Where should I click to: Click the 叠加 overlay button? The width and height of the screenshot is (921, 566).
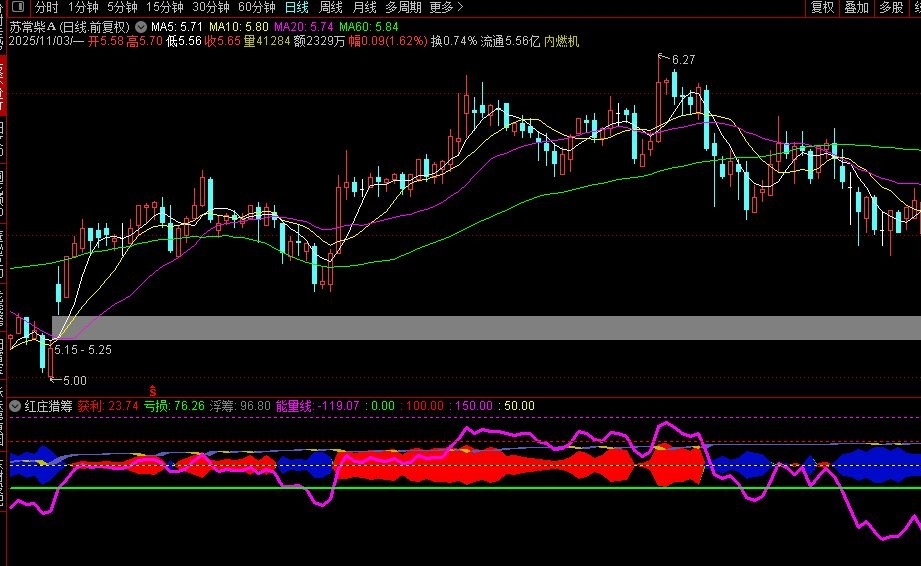[856, 8]
